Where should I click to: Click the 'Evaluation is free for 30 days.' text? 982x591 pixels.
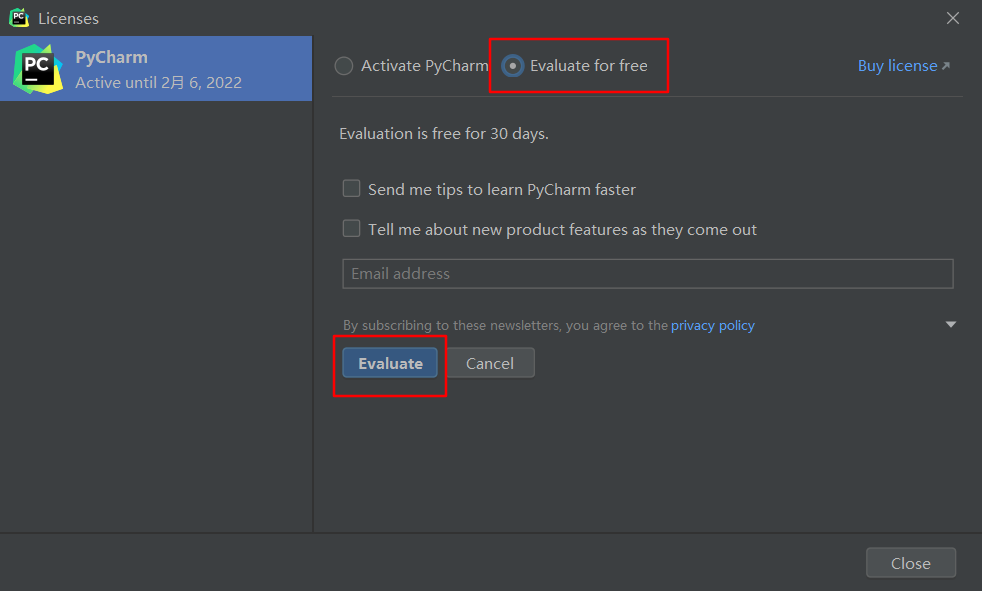coord(443,134)
